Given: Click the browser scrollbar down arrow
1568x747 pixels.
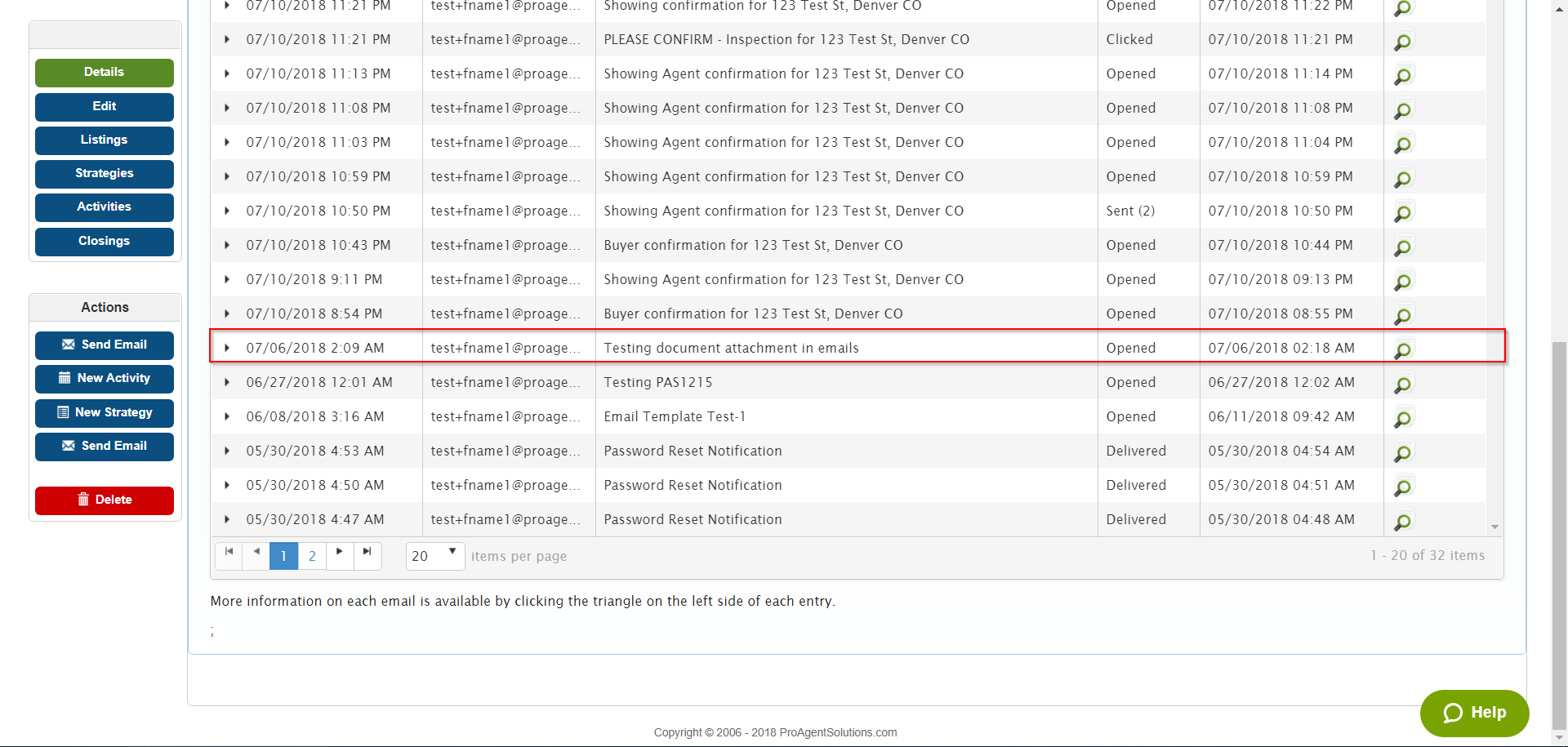Looking at the screenshot, I should click(x=1559, y=738).
